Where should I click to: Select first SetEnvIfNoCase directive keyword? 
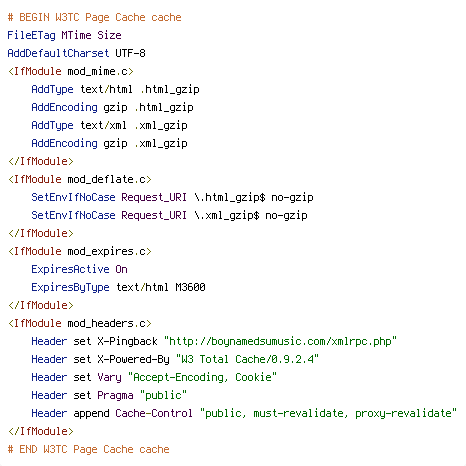(73, 197)
